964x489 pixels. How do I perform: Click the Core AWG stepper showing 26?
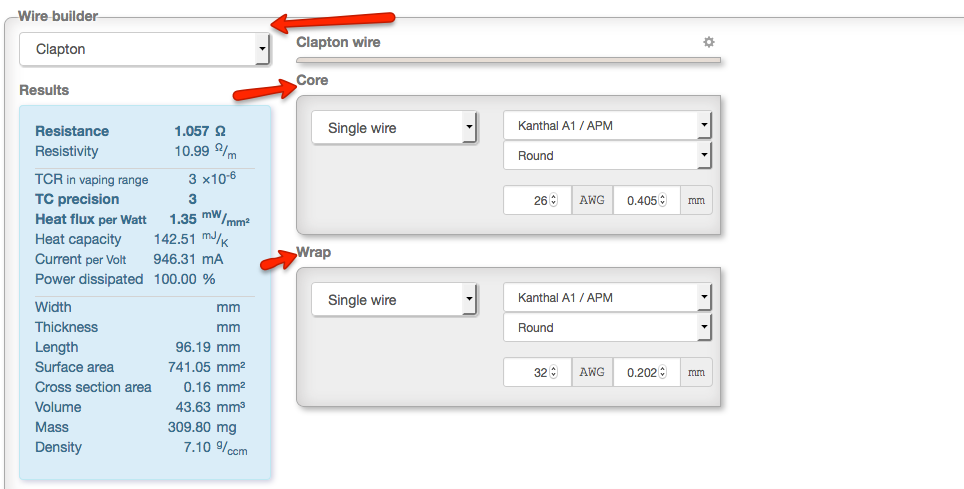[x=553, y=200]
